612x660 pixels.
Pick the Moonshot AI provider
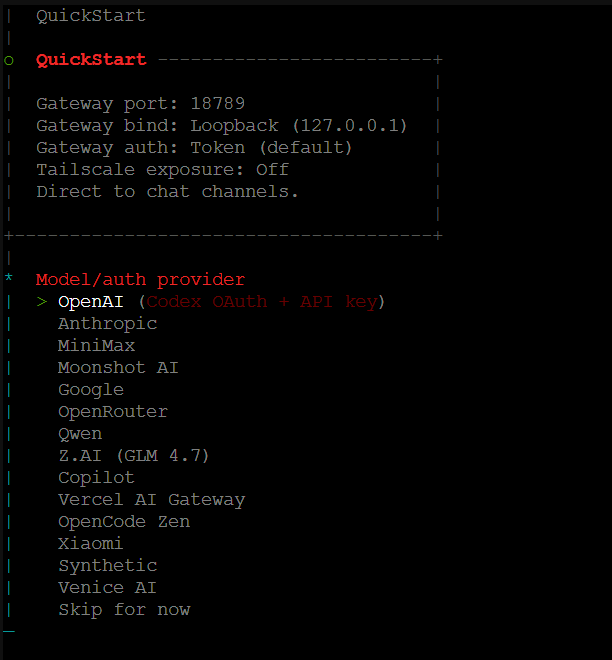(x=118, y=368)
